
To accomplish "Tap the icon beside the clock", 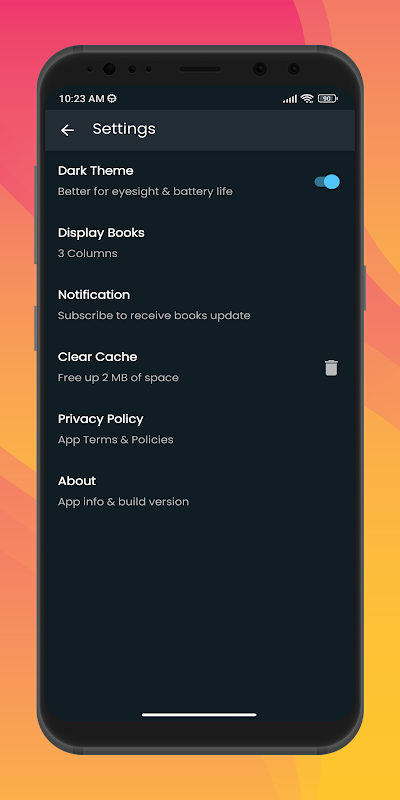I will pos(112,98).
